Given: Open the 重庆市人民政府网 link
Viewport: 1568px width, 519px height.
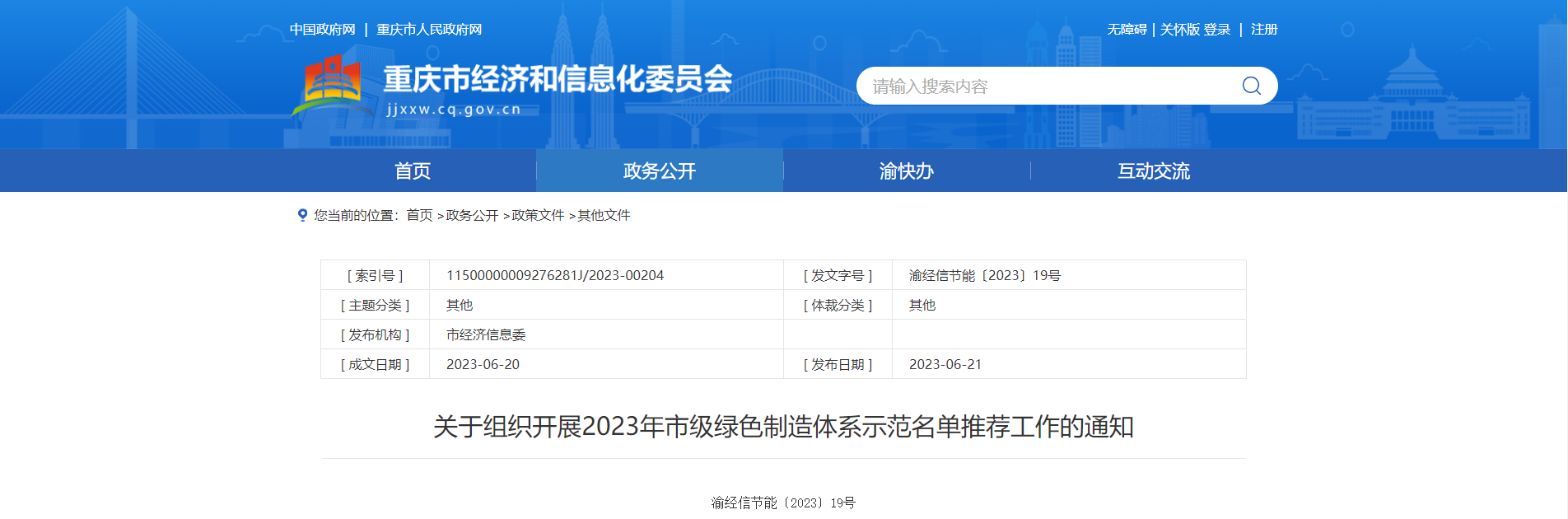Looking at the screenshot, I should point(429,30).
